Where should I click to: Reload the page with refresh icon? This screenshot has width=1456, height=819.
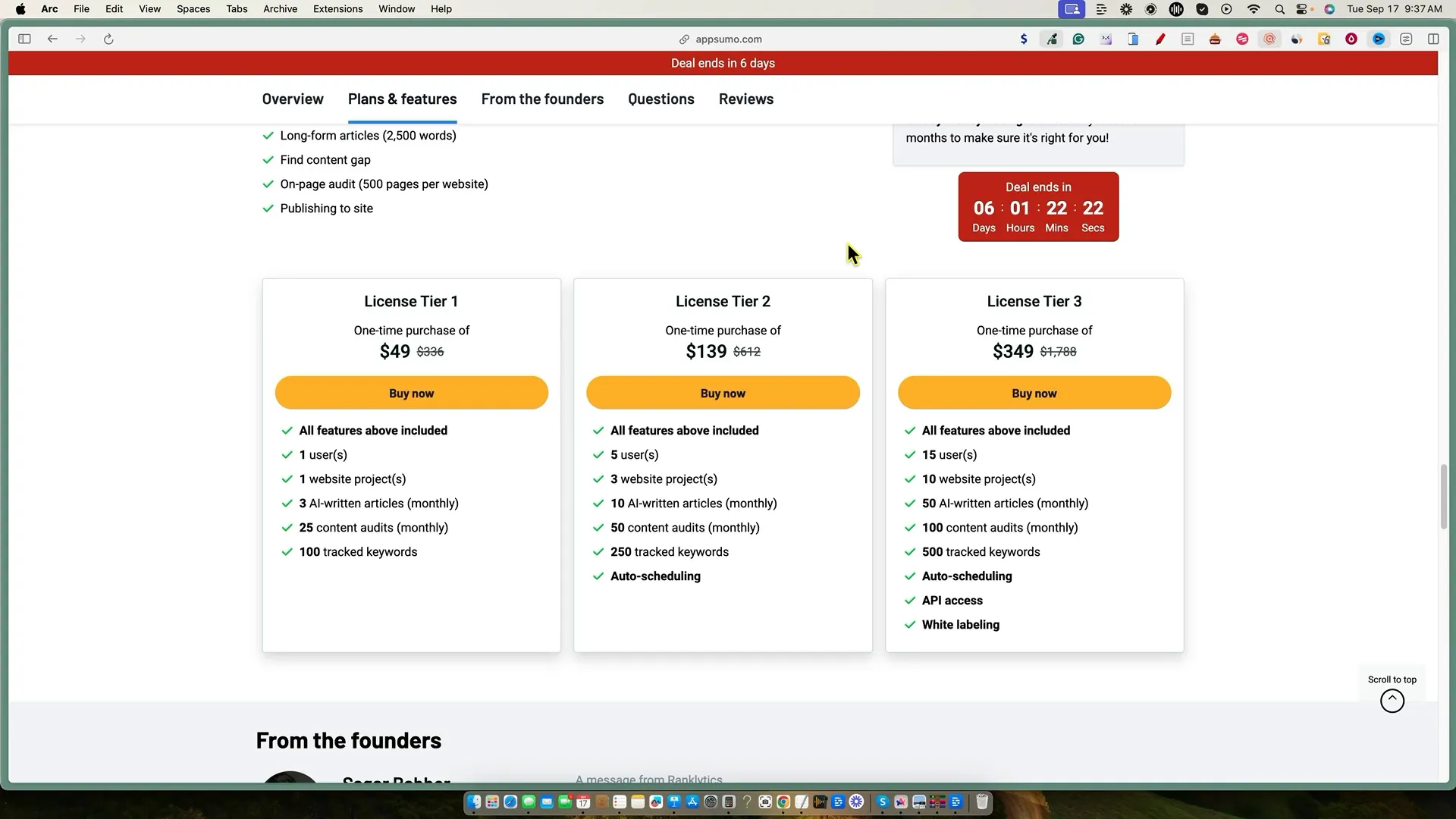tap(108, 39)
